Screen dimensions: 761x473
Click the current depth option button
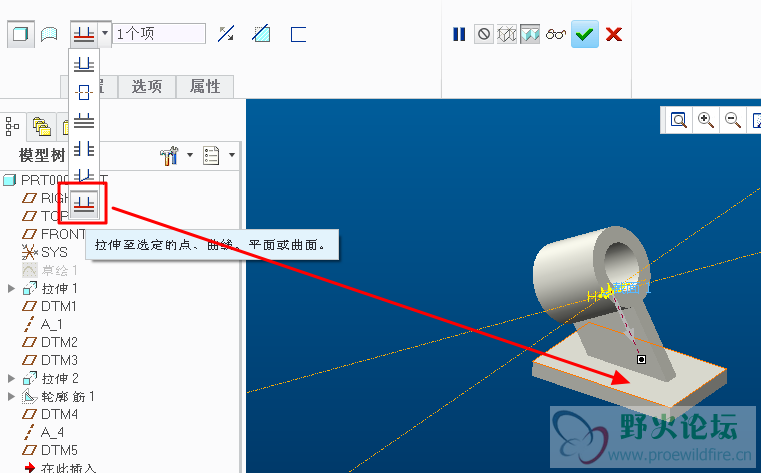point(84,34)
